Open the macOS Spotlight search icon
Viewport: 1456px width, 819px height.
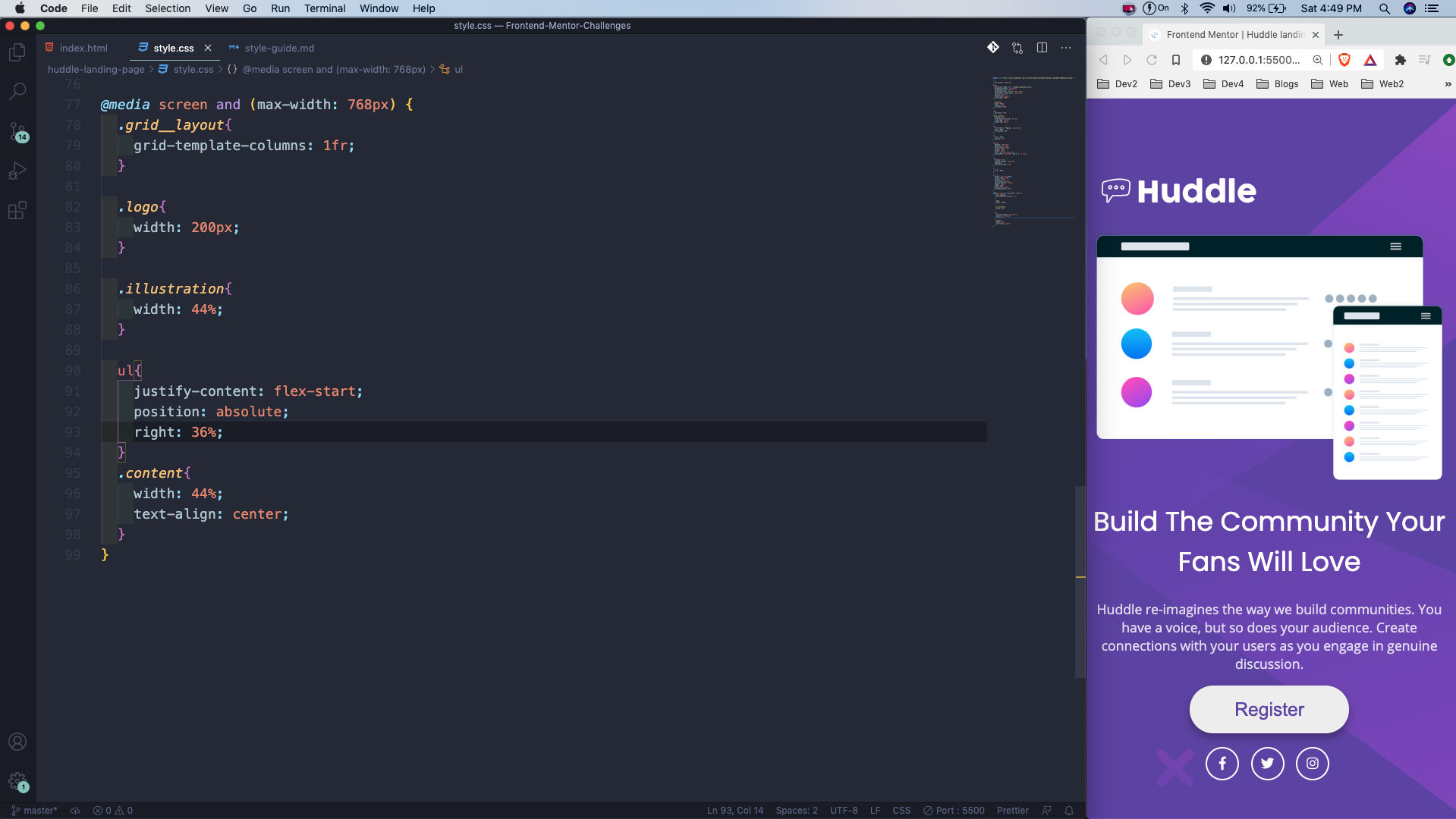(x=1385, y=8)
